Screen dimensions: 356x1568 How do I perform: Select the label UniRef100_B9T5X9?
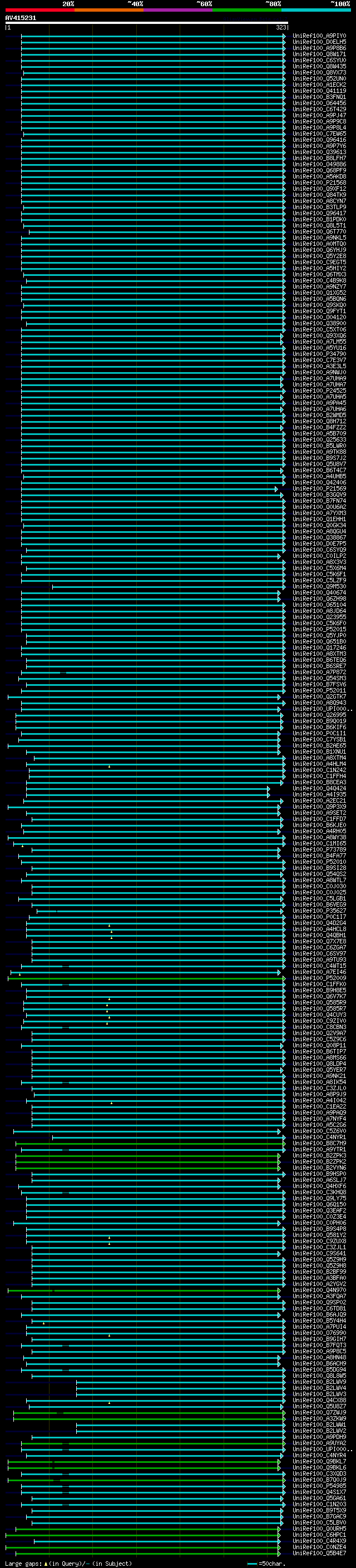point(319,1510)
